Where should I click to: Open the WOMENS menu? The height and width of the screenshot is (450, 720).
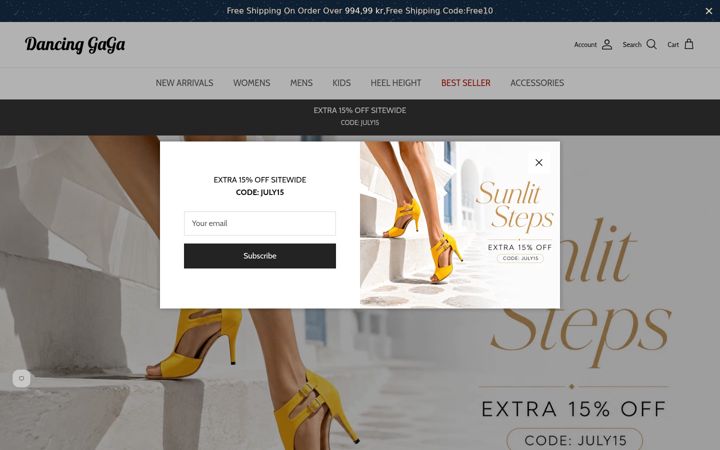(252, 83)
